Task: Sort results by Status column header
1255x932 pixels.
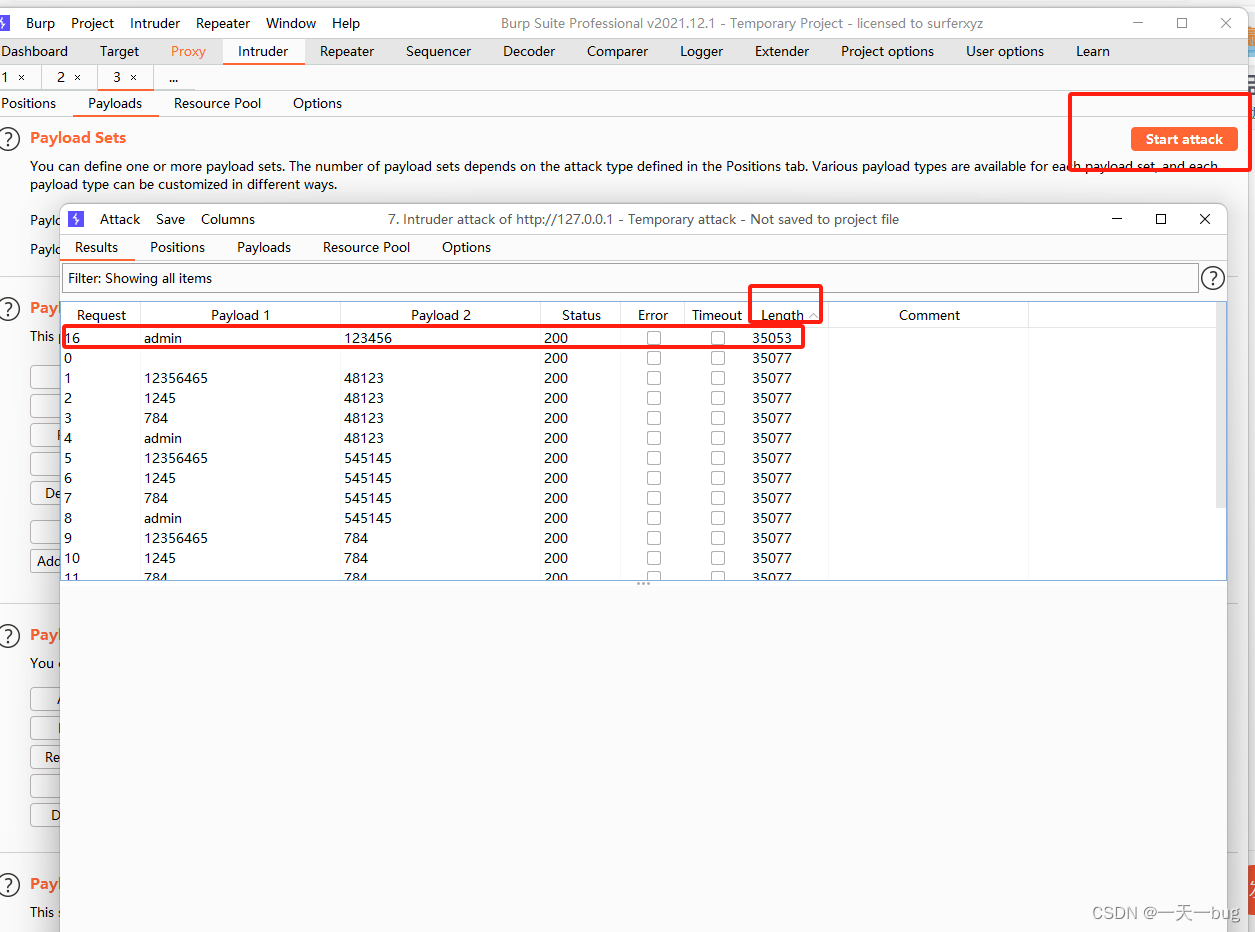Action: [581, 315]
